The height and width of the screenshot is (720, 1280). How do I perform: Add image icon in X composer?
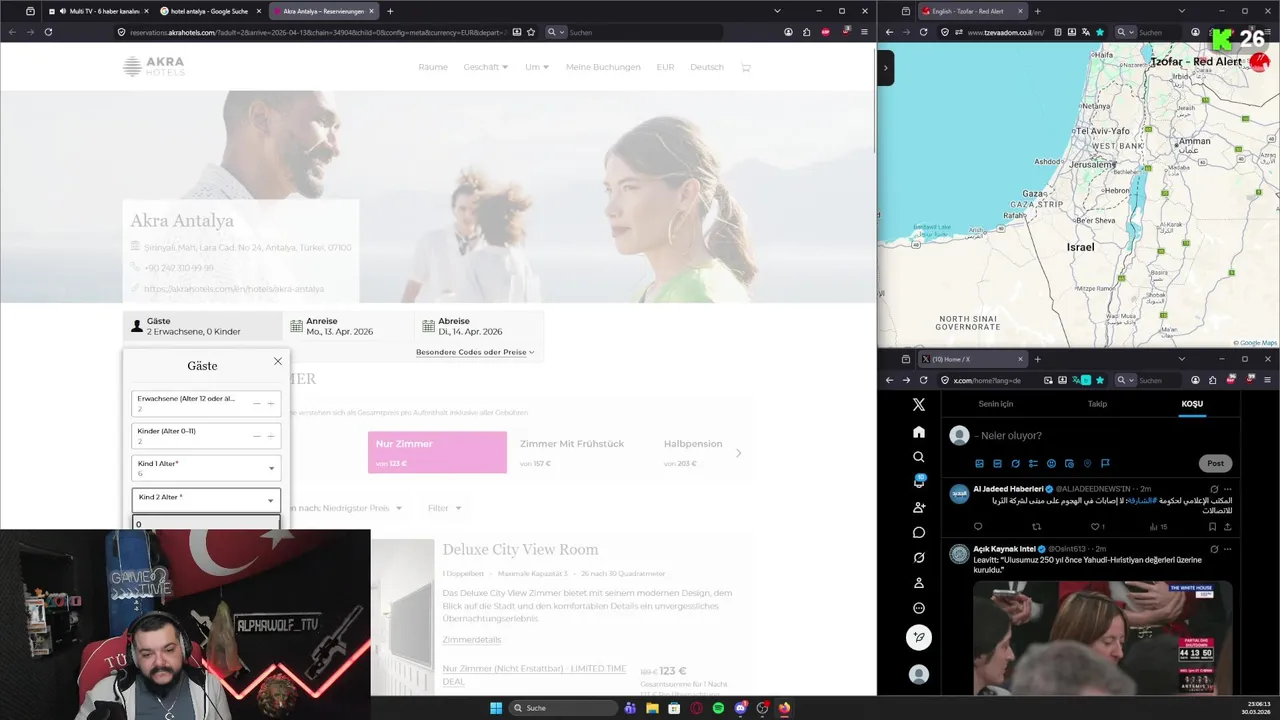pos(979,464)
